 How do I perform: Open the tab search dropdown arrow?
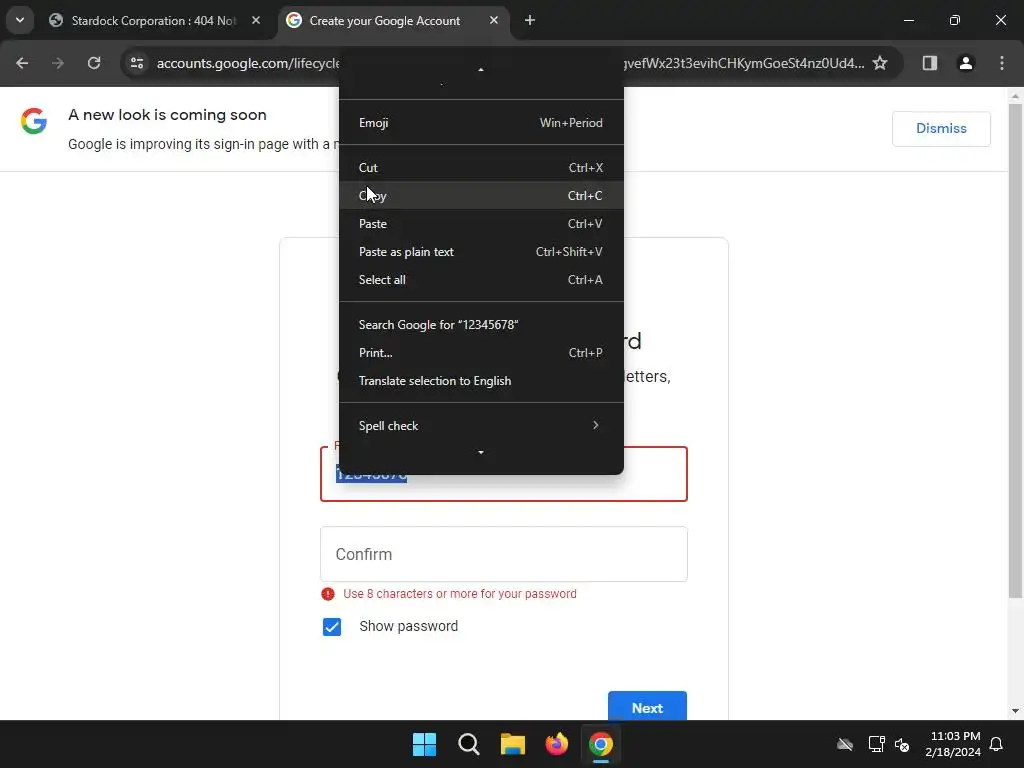[20, 20]
